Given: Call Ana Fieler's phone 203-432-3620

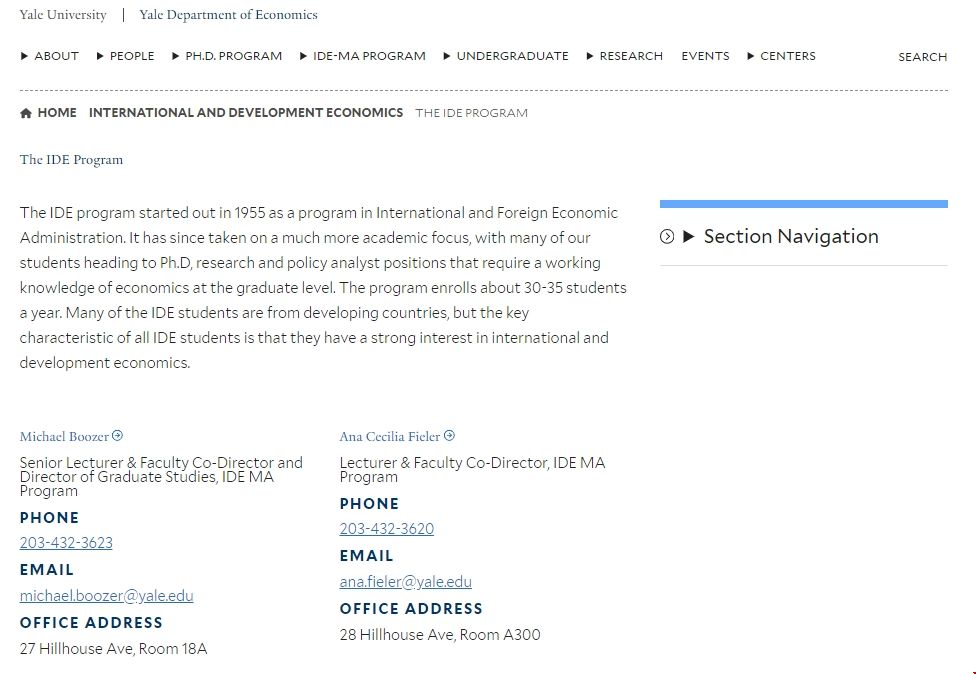Looking at the screenshot, I should (x=387, y=529).
